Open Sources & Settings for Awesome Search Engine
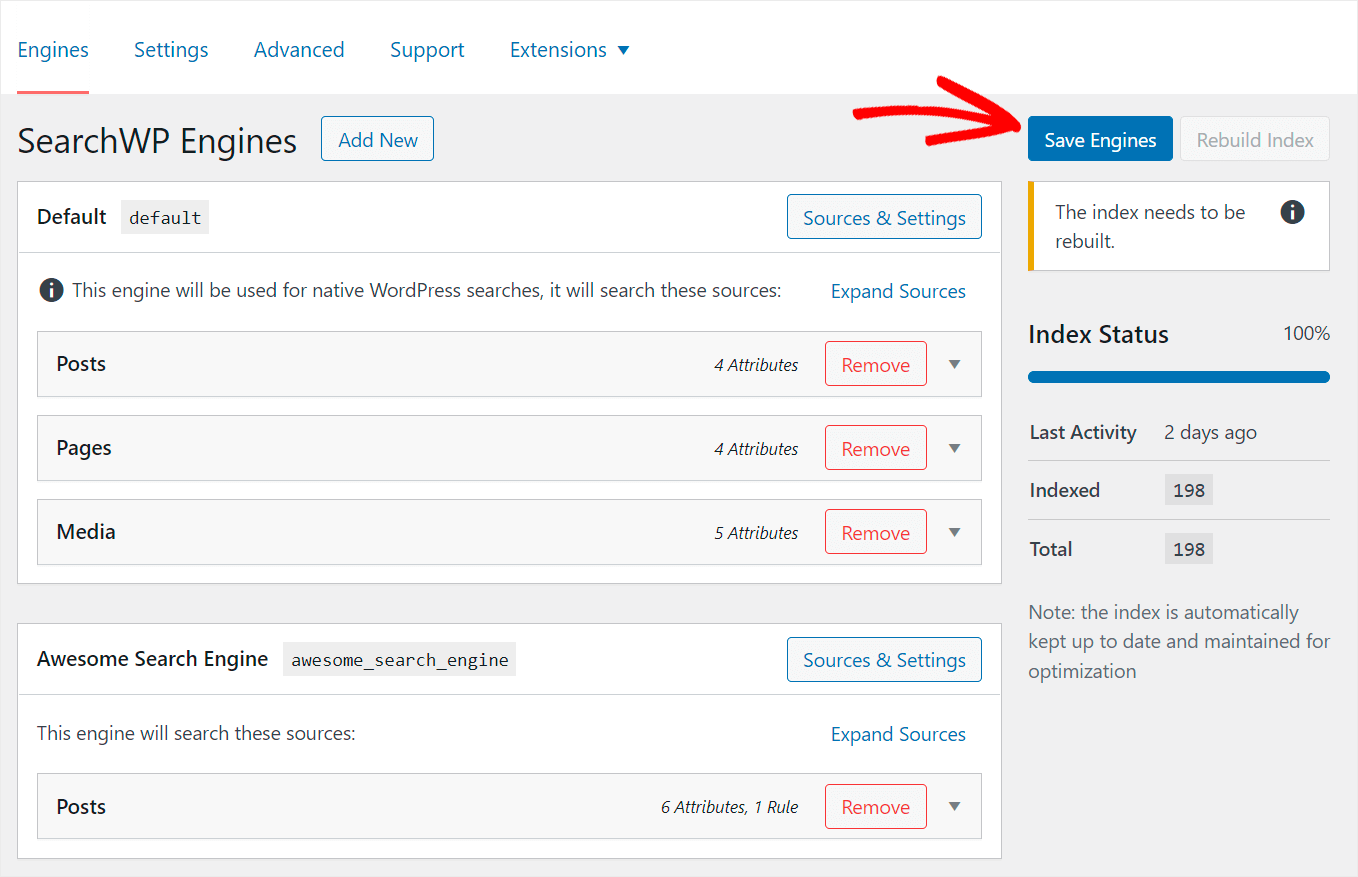The height and width of the screenshot is (877, 1358). tap(884, 660)
